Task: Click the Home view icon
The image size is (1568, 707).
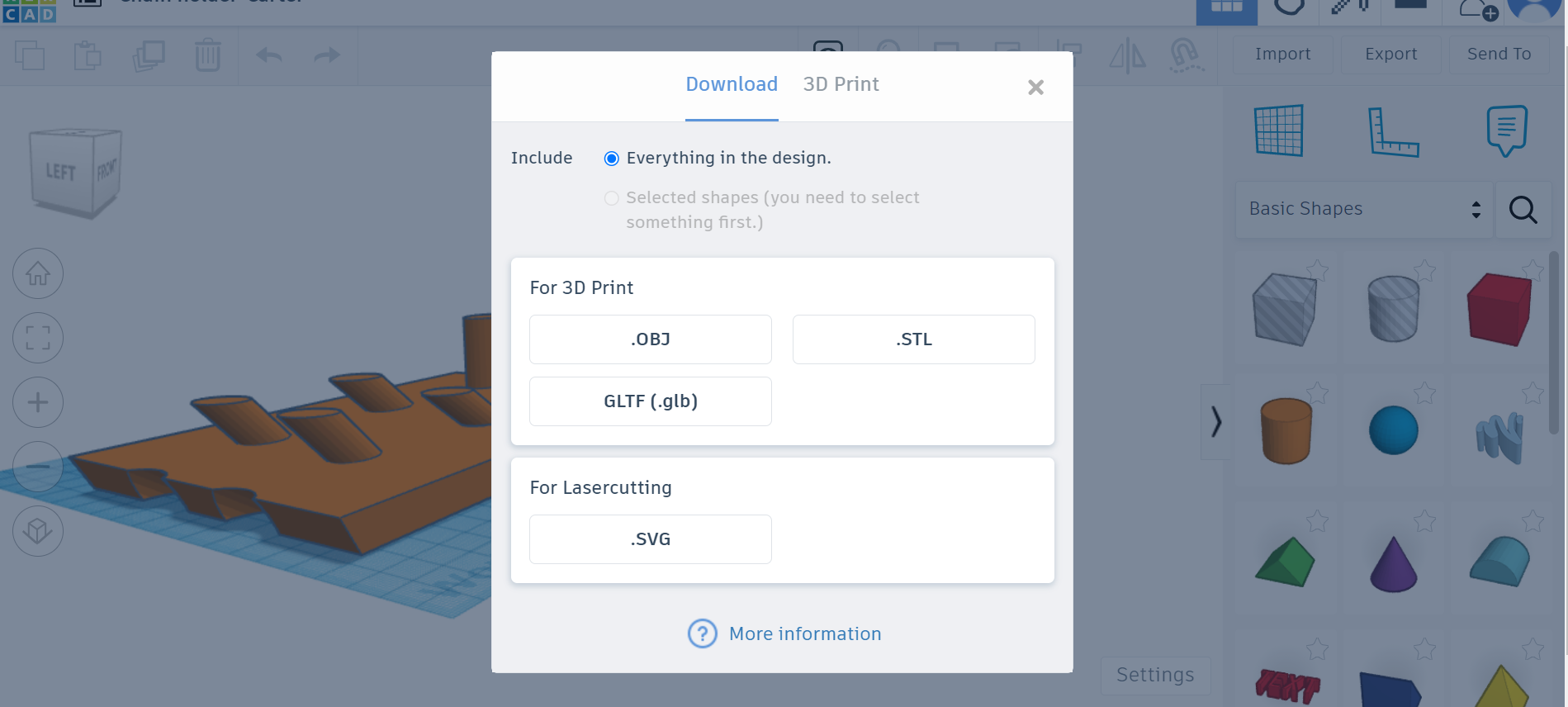Action: (x=38, y=273)
